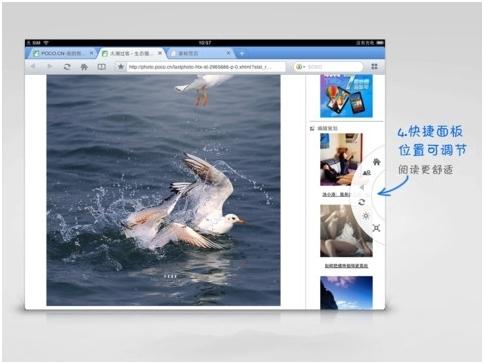
Task: Open the bookmarks book icon
Action: [102, 67]
